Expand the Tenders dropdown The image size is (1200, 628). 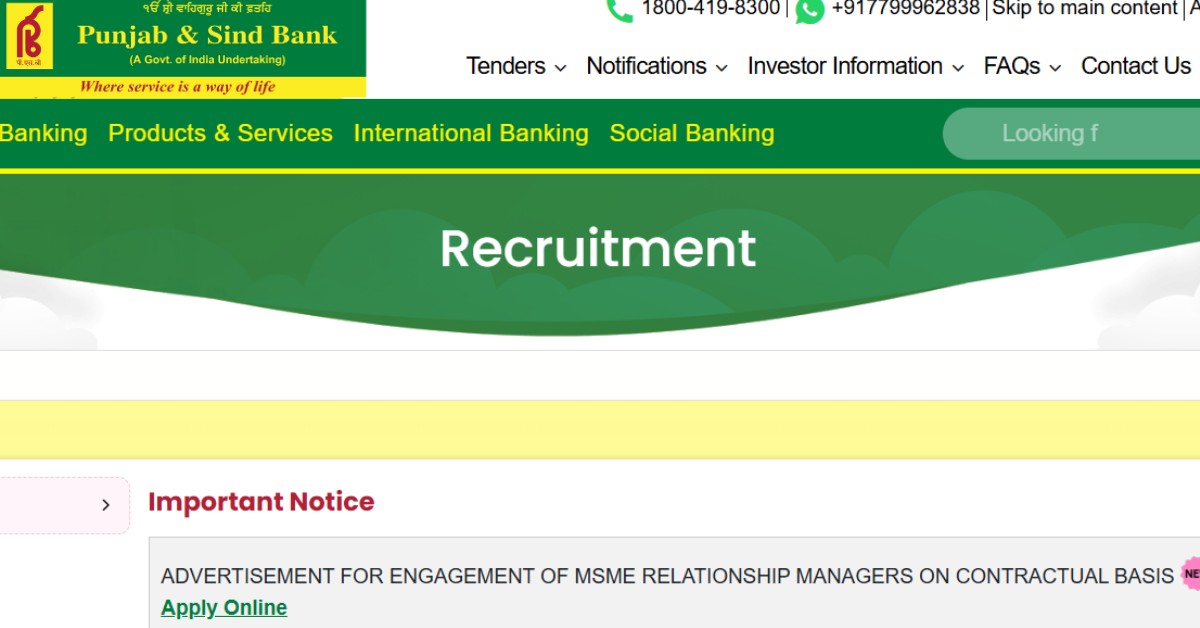pos(516,66)
